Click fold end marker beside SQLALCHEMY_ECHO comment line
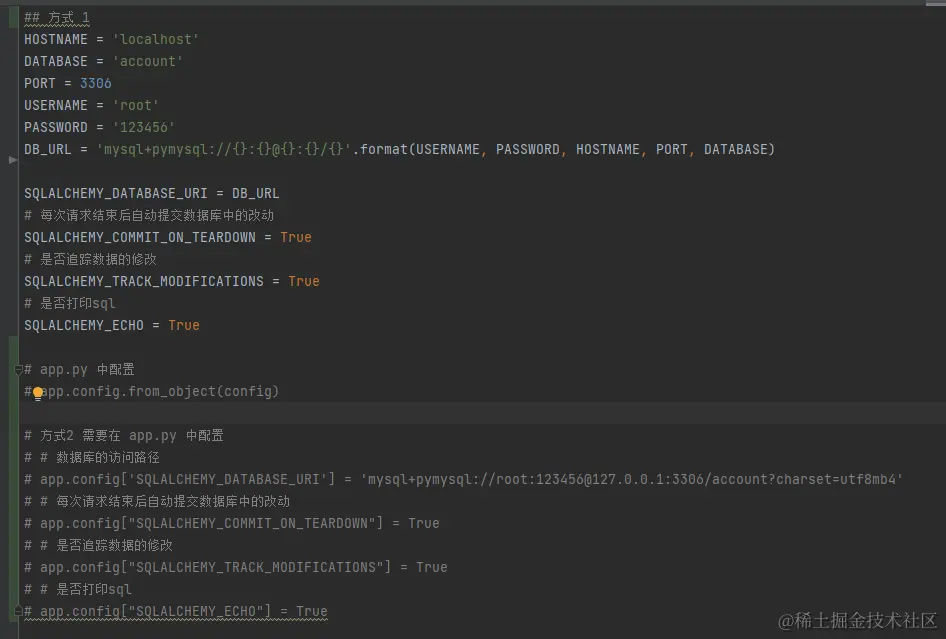Image resolution: width=946 pixels, height=639 pixels. click(x=18, y=611)
